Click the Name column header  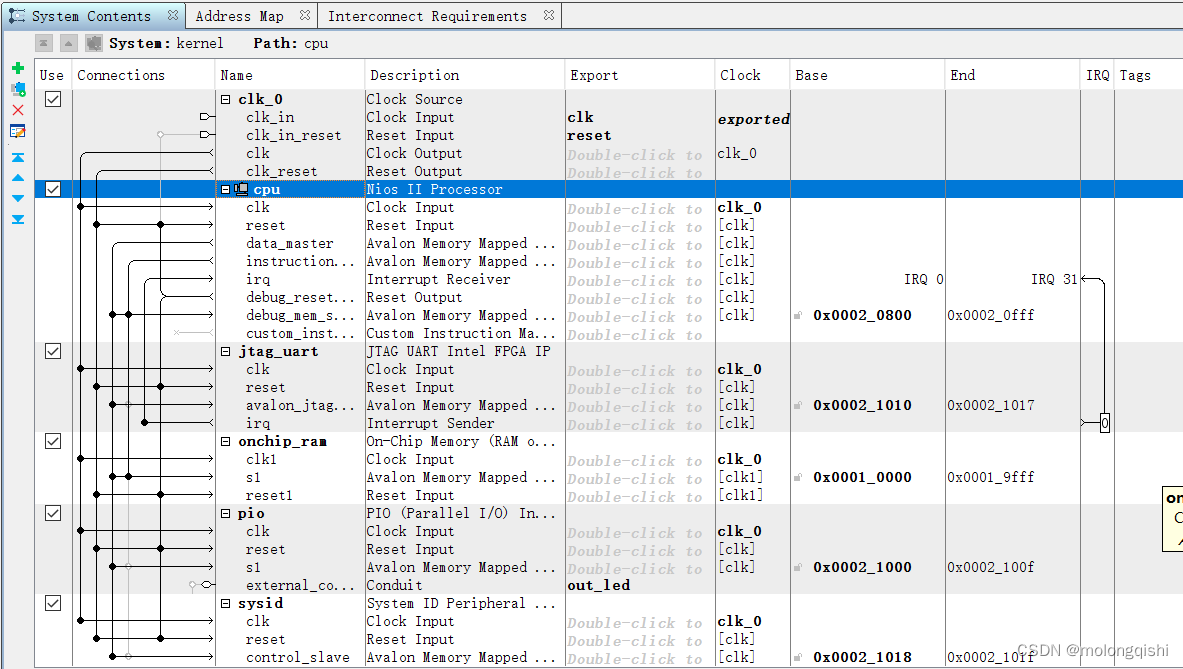(x=290, y=75)
